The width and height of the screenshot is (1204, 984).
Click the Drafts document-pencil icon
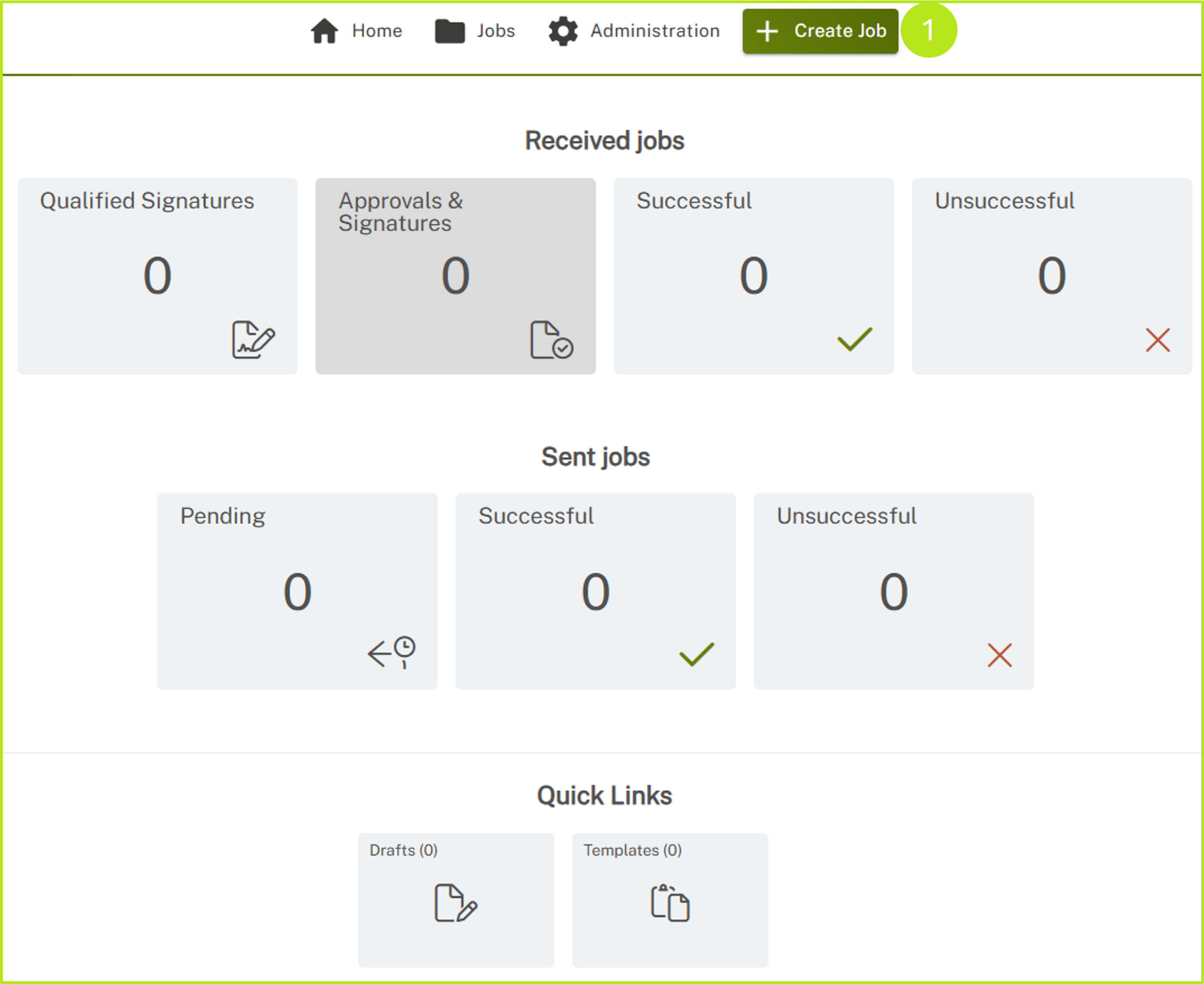pos(455,903)
